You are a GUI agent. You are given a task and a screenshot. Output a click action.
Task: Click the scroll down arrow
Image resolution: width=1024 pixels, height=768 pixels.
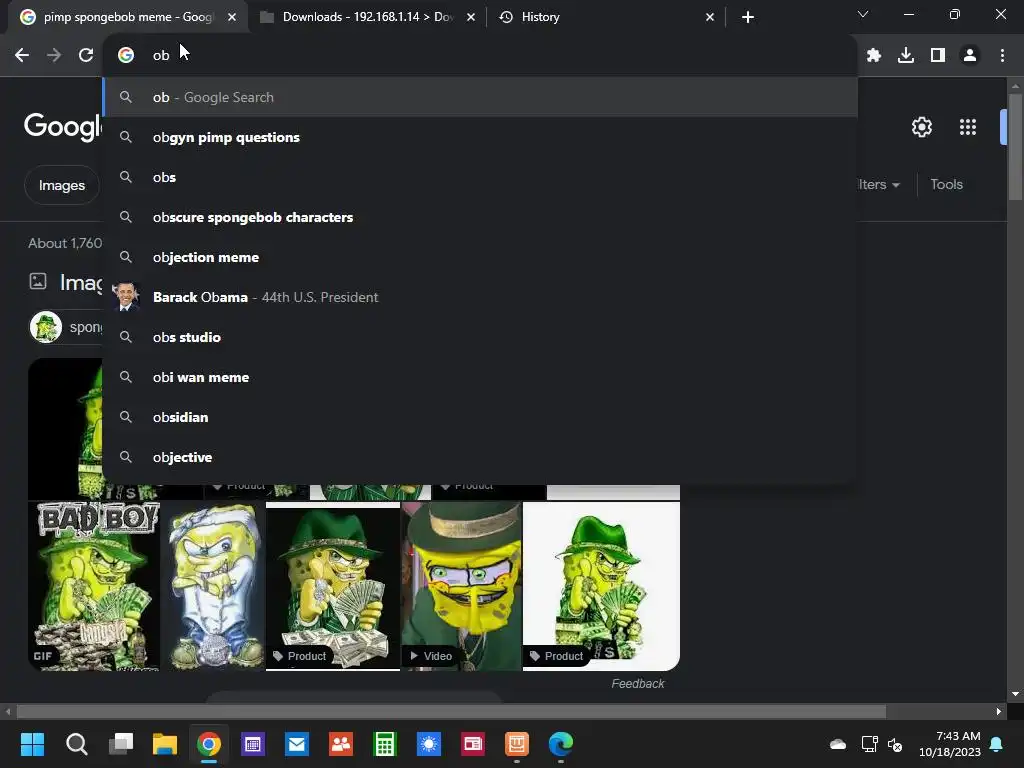(x=1015, y=694)
